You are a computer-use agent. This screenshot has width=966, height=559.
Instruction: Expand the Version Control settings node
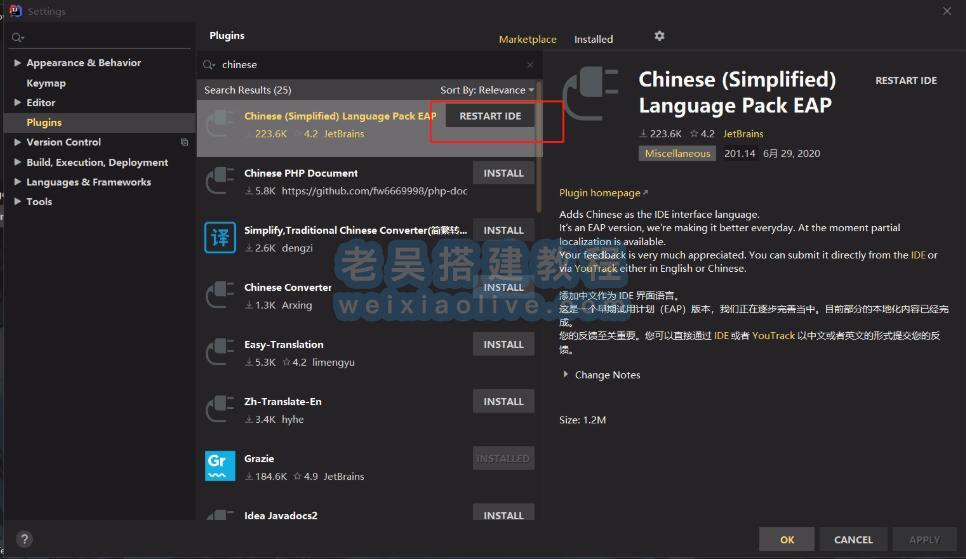17,142
